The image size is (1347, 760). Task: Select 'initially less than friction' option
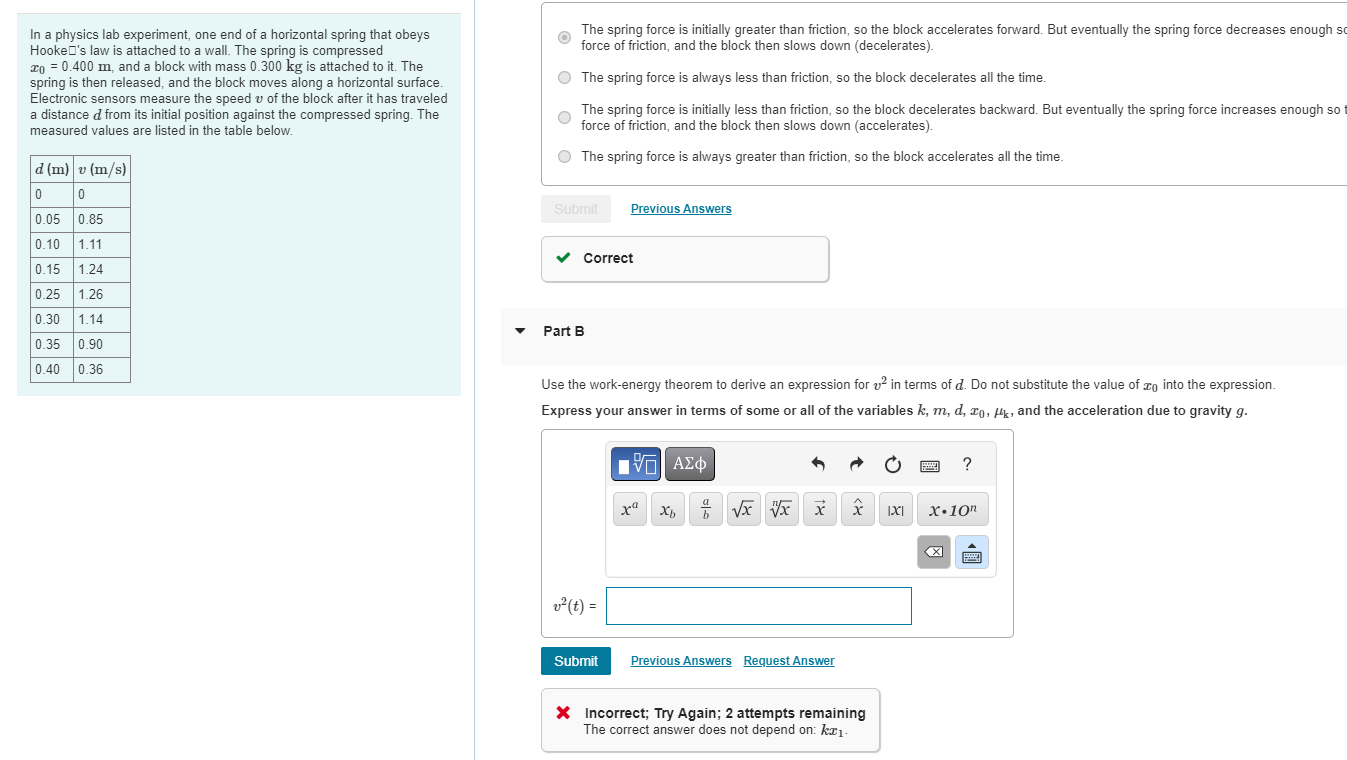tap(565, 117)
